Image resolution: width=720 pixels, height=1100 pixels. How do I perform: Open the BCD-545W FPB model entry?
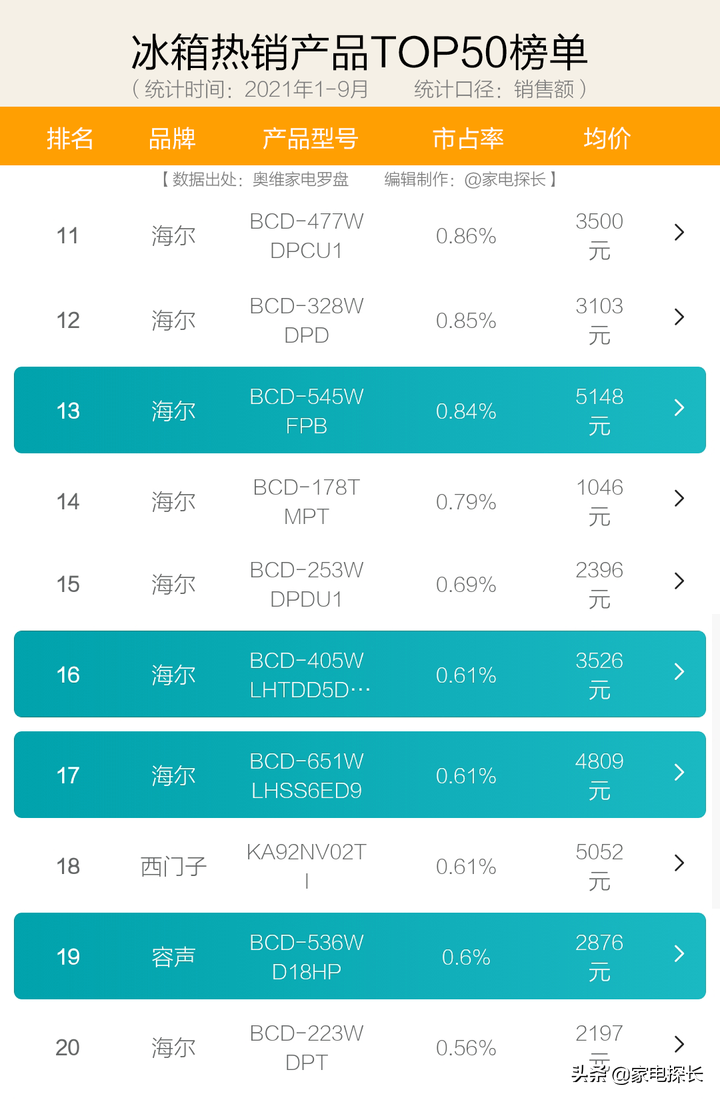306,411
